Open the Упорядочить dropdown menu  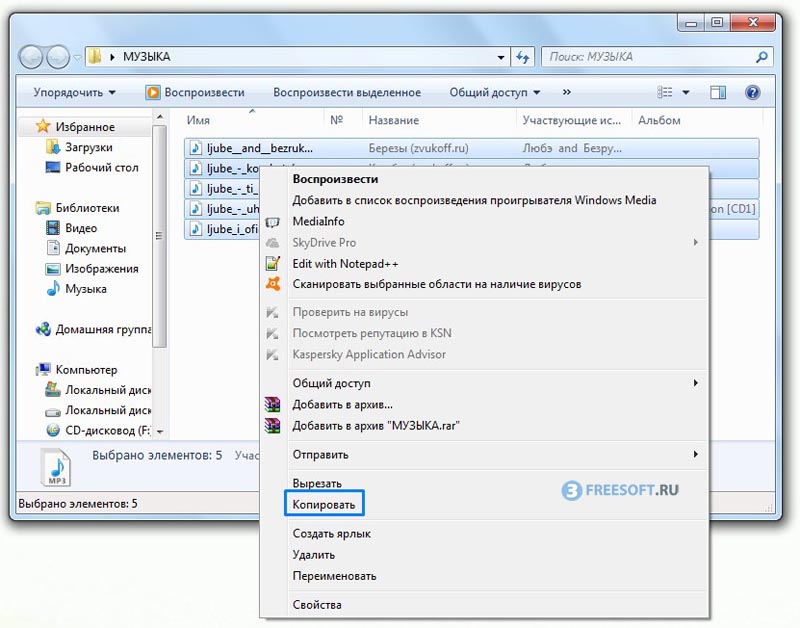(74, 92)
